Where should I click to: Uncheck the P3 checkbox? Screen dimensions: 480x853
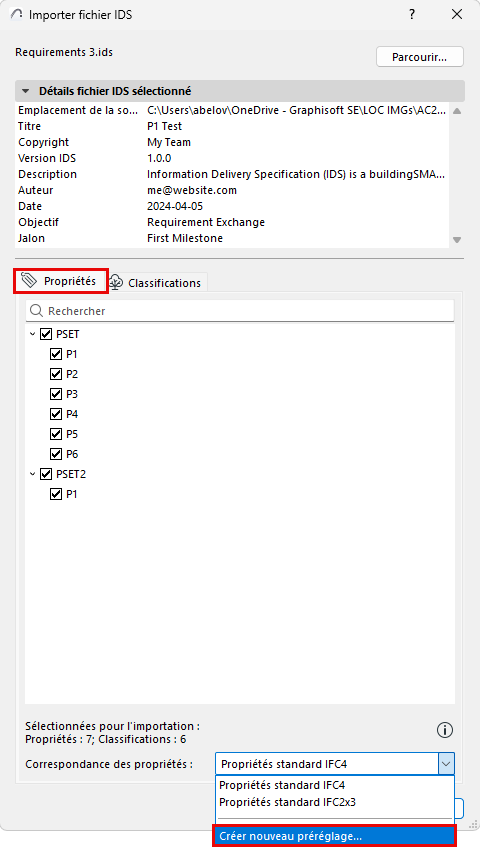(56, 394)
